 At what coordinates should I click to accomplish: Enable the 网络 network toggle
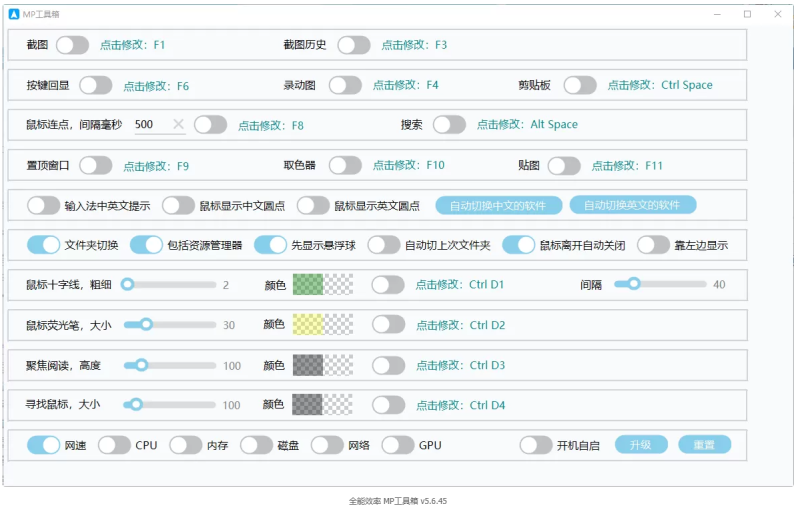(327, 445)
